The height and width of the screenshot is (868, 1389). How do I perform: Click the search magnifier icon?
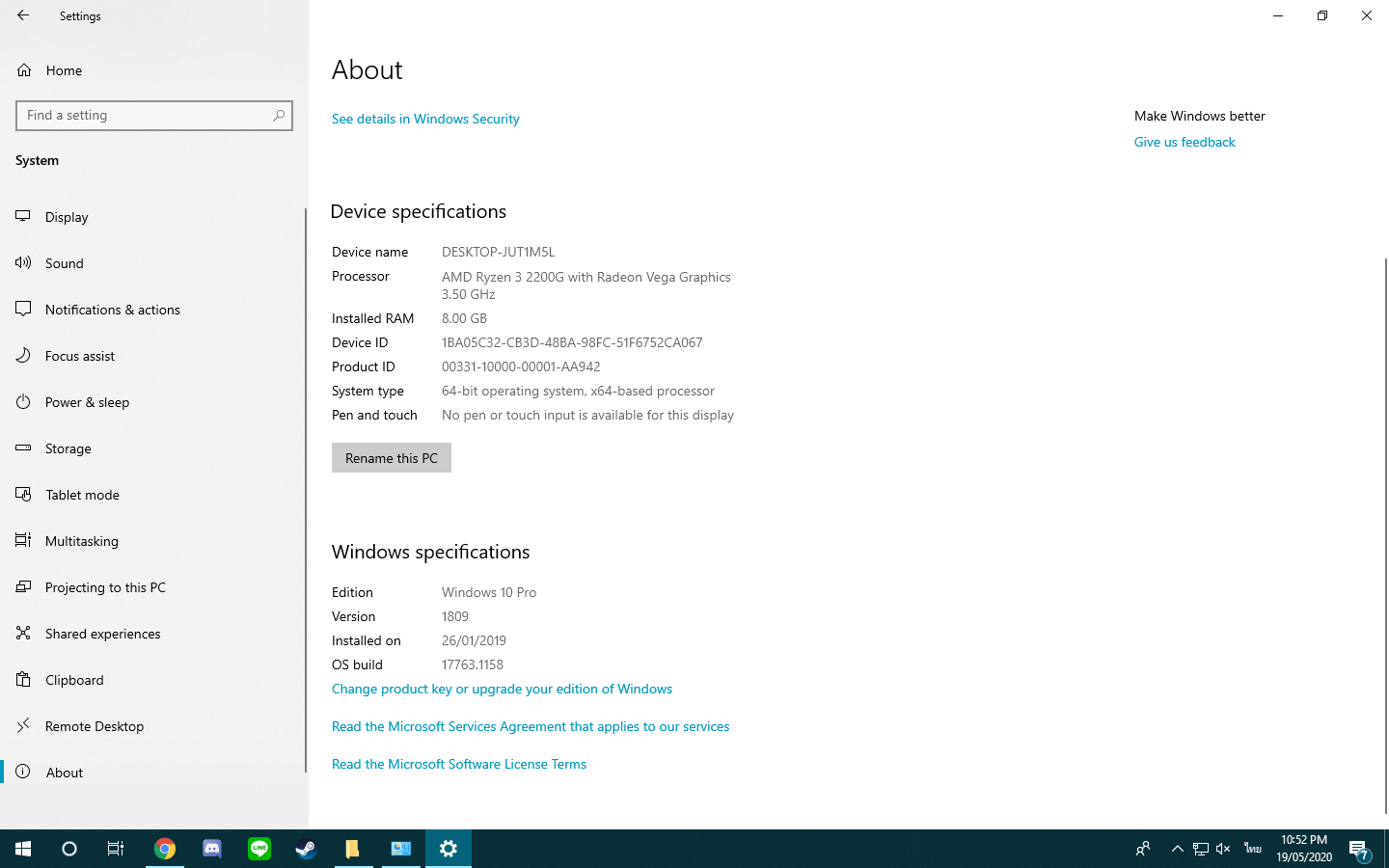tap(279, 116)
